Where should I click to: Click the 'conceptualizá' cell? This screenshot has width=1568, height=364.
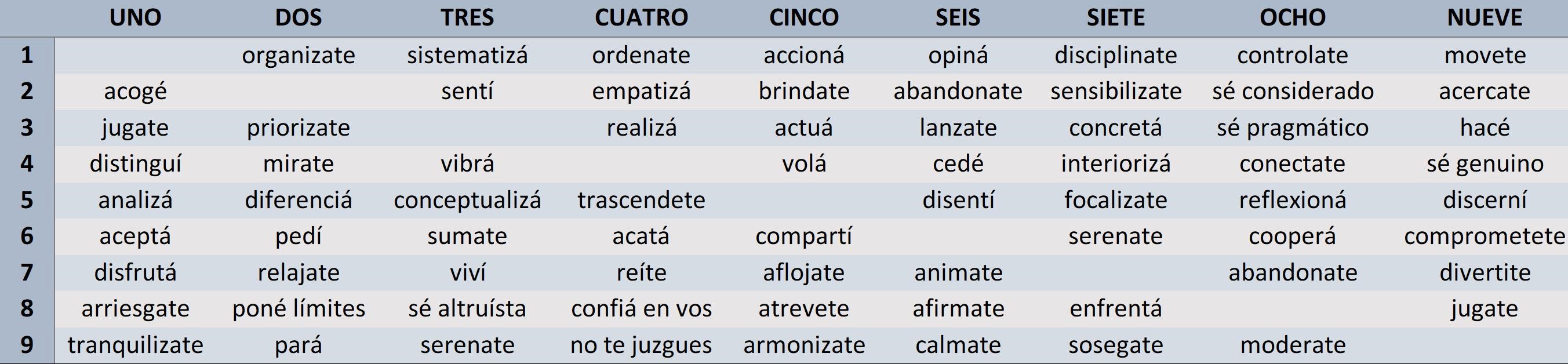point(467,201)
